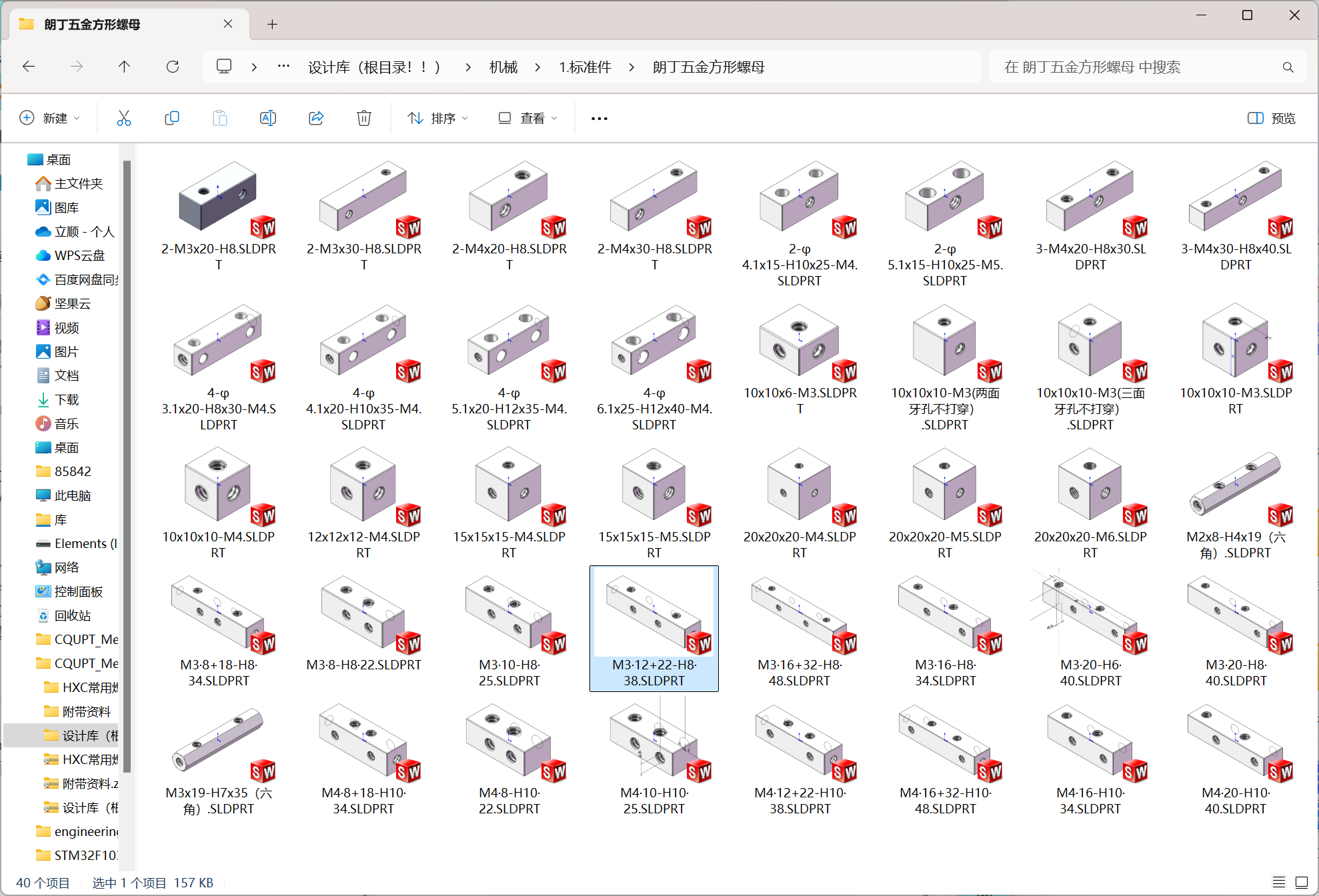Open 视频 folder in sidebar

pyautogui.click(x=57, y=327)
